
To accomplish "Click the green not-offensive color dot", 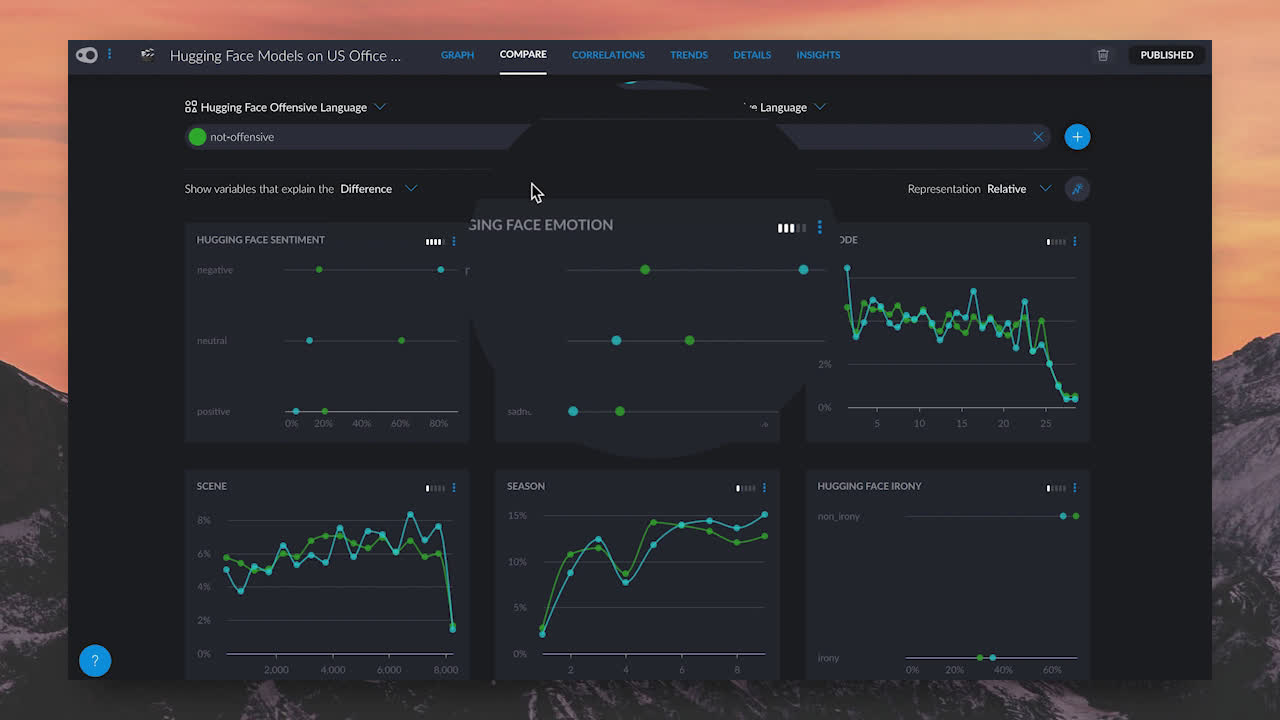I will 197,137.
